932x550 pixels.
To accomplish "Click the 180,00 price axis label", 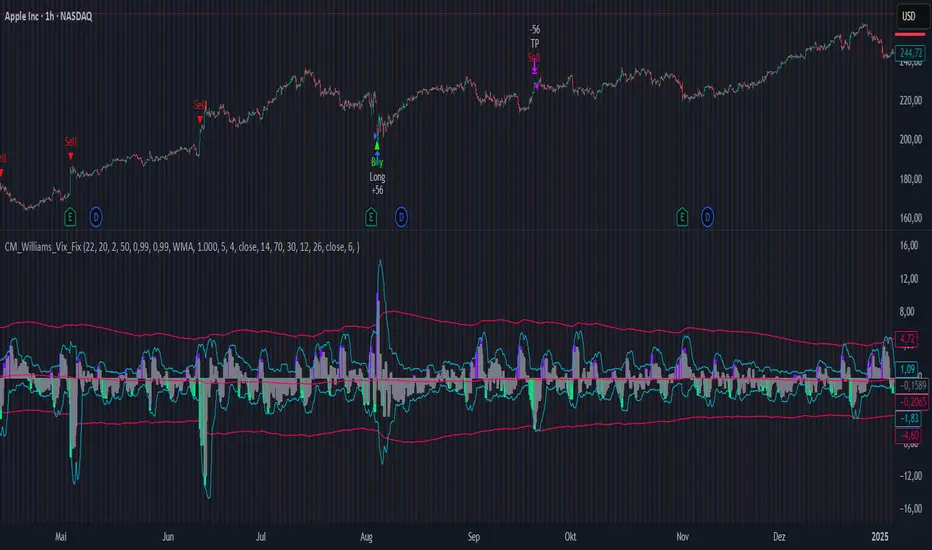I will click(x=911, y=179).
